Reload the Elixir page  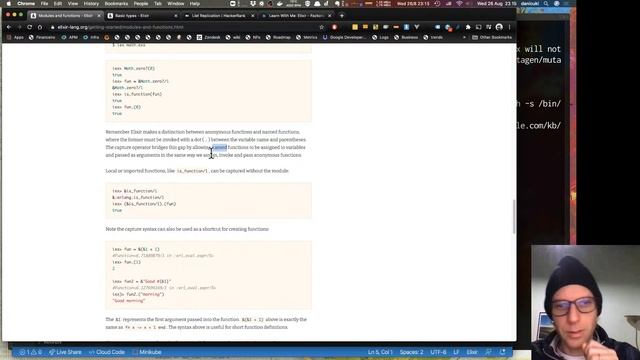coord(29,27)
